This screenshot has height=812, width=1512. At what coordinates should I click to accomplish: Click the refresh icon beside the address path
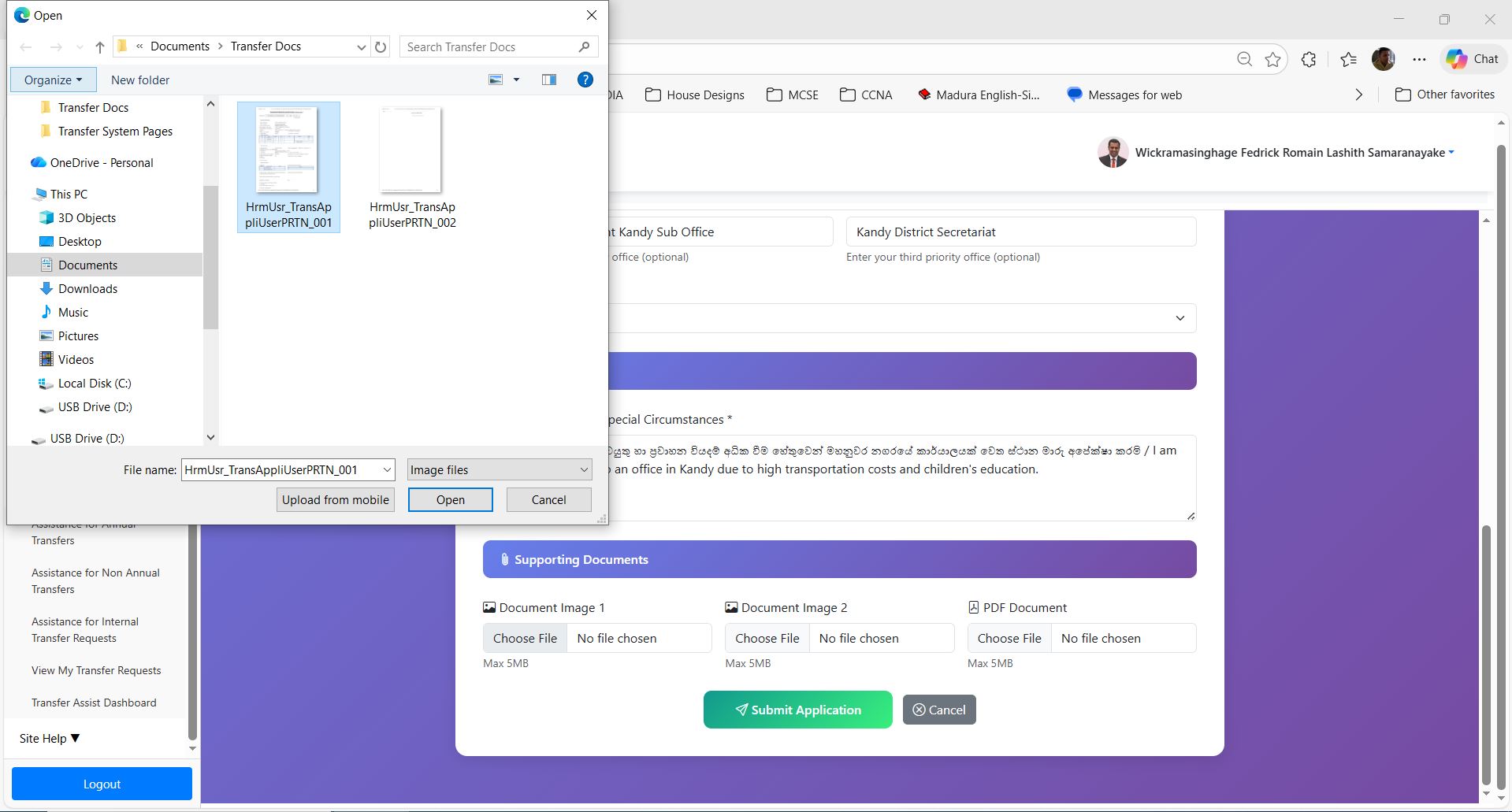381,47
